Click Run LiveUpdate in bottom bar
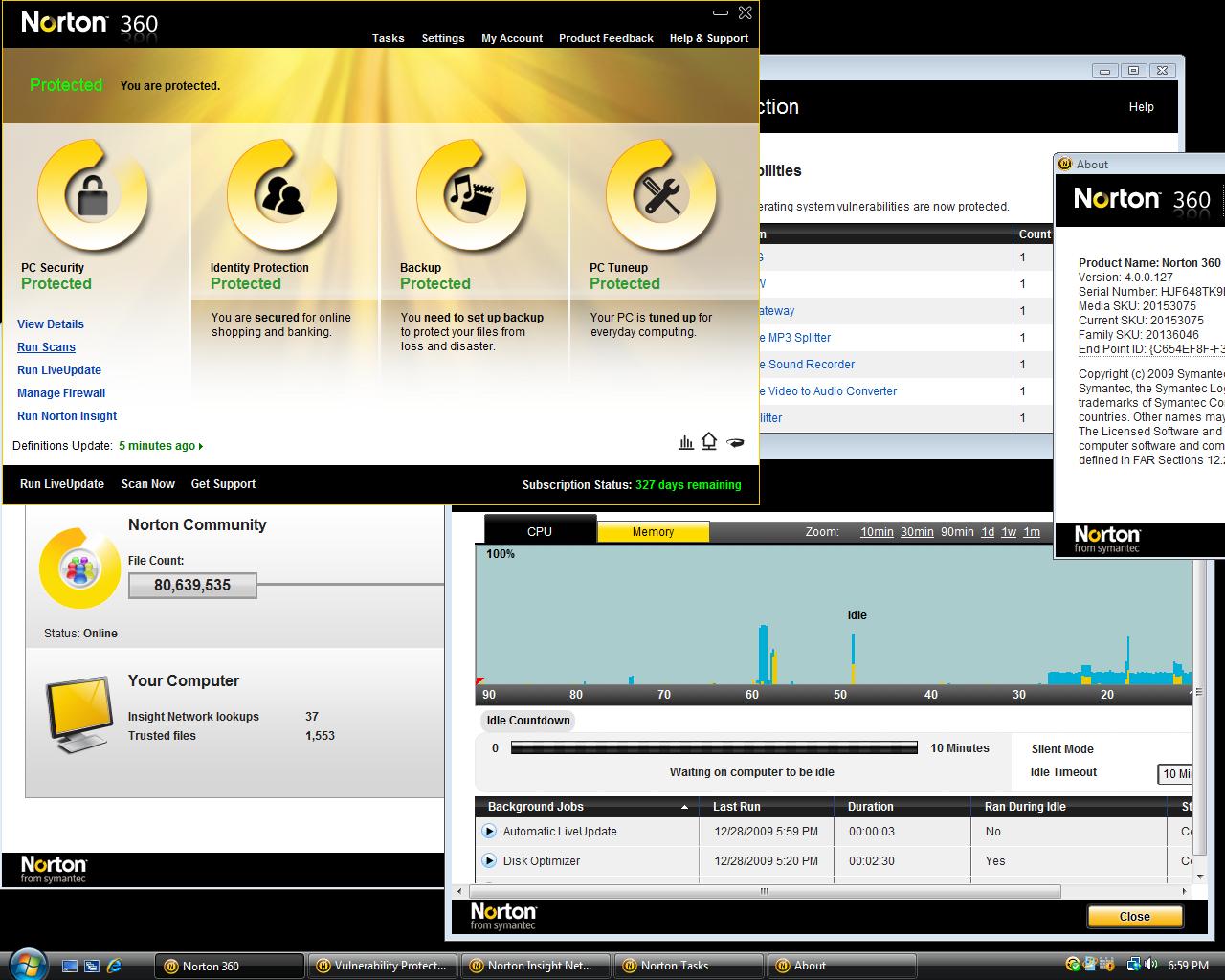The image size is (1225, 980). coord(62,484)
